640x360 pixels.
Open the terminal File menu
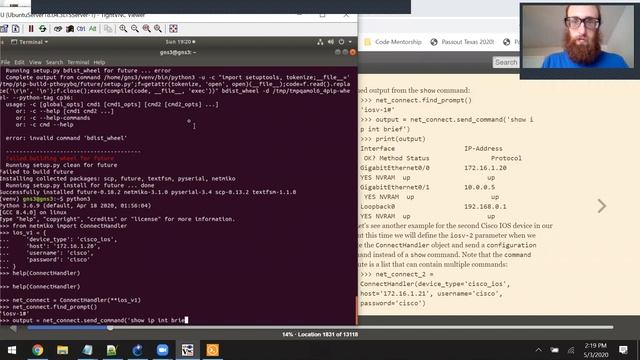[x=5, y=62]
